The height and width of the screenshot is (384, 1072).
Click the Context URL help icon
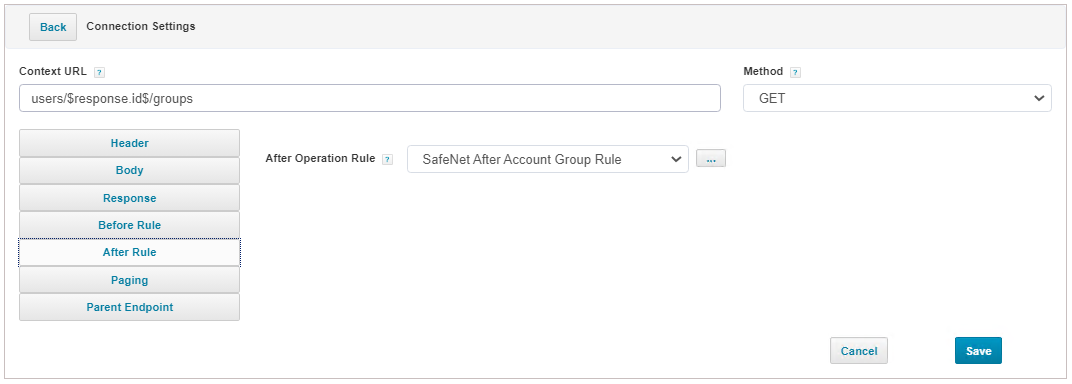coord(99,72)
